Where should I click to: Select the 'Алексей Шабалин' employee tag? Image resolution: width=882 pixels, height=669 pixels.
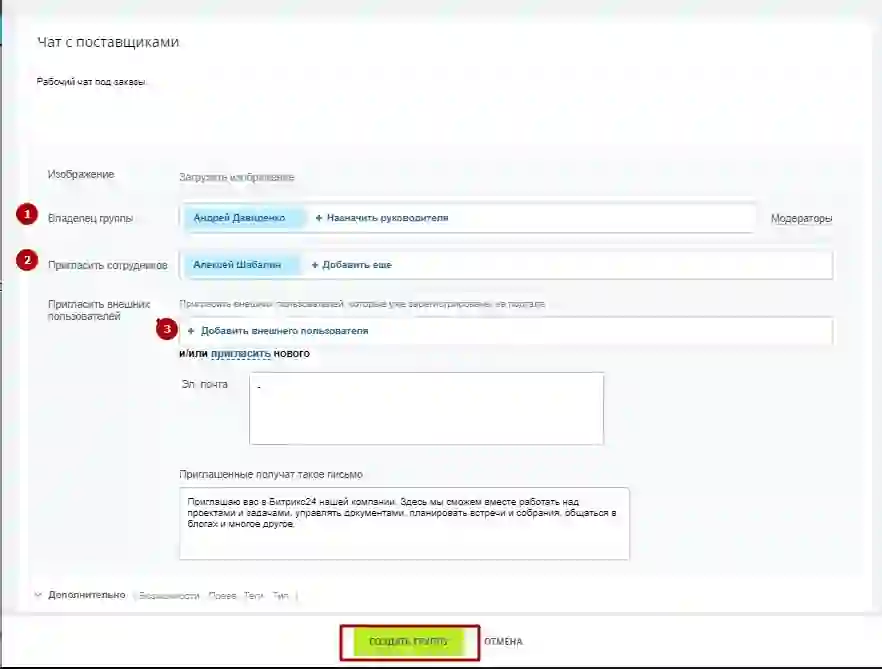[x=240, y=265]
